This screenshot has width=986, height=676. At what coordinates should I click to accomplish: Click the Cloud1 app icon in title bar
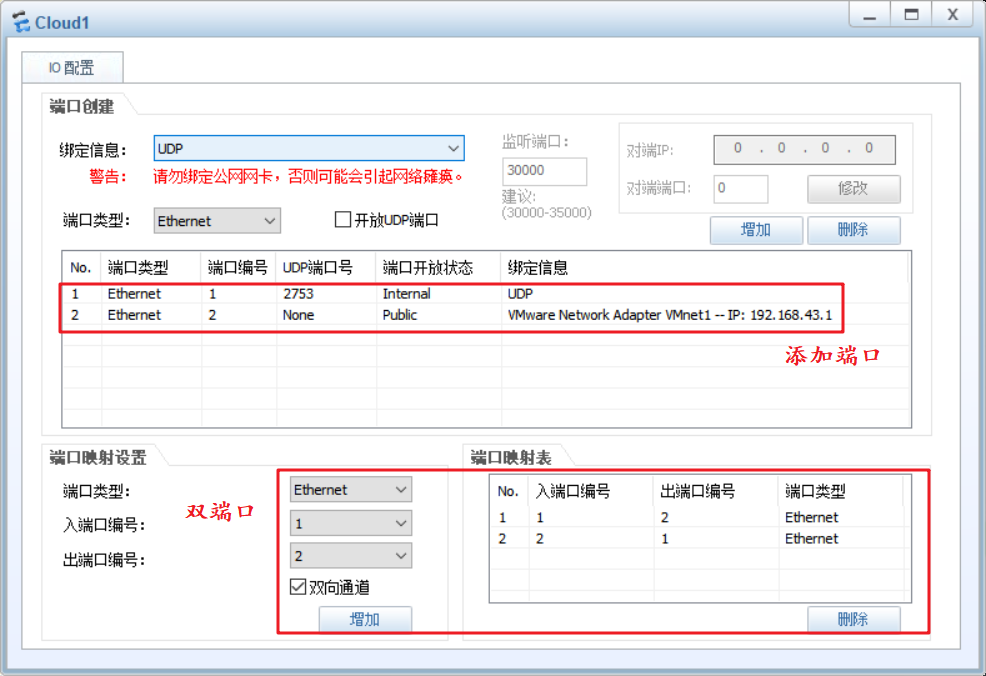point(21,23)
